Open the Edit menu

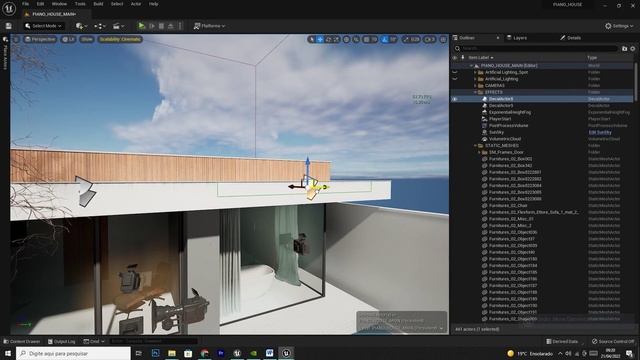40,4
